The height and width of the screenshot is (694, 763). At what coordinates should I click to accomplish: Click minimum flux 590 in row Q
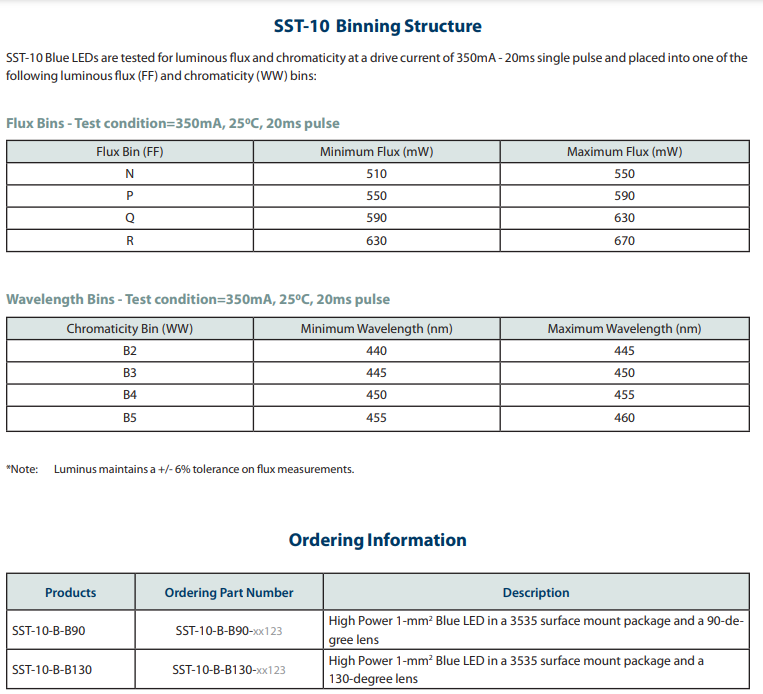click(x=377, y=218)
